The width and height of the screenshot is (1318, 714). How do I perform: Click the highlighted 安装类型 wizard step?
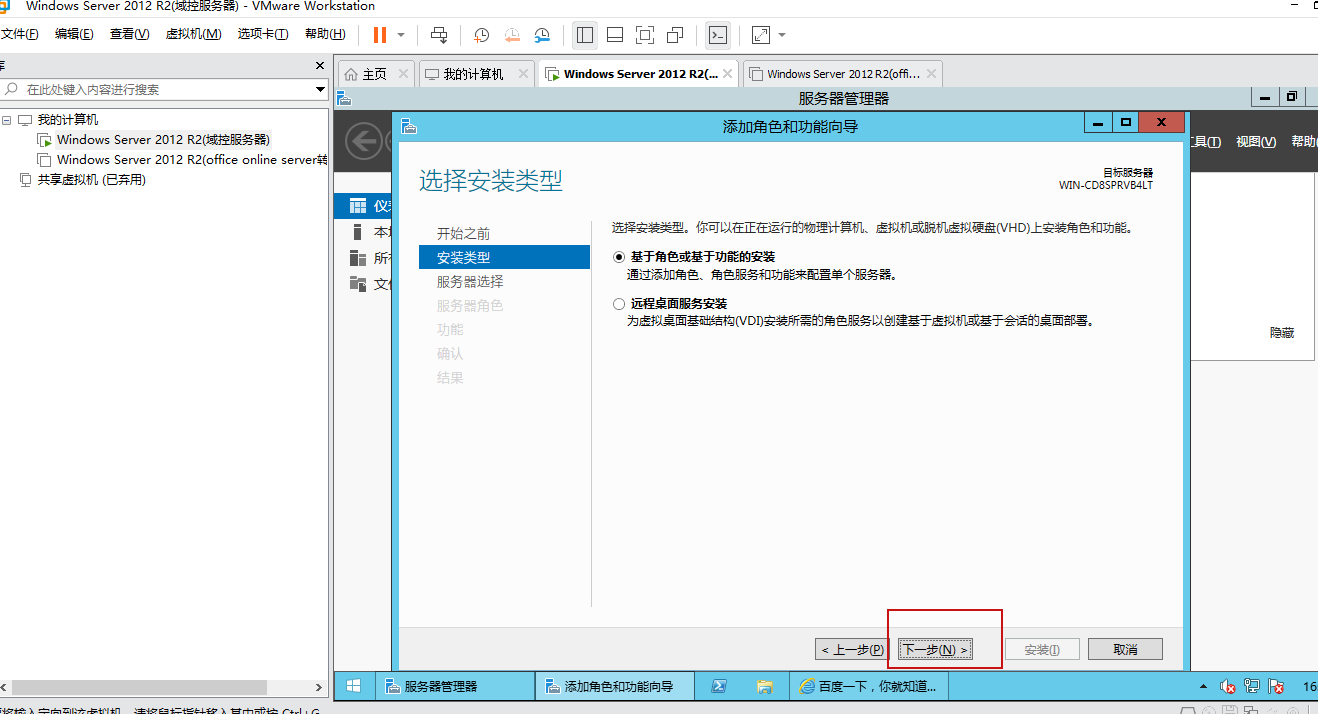pos(504,258)
